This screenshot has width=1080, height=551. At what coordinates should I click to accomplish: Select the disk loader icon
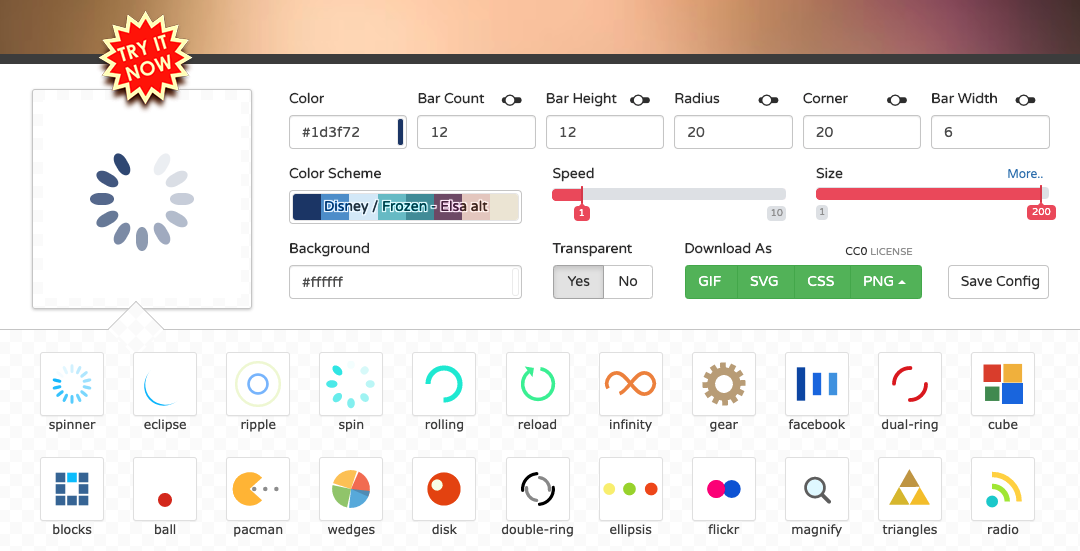[444, 488]
